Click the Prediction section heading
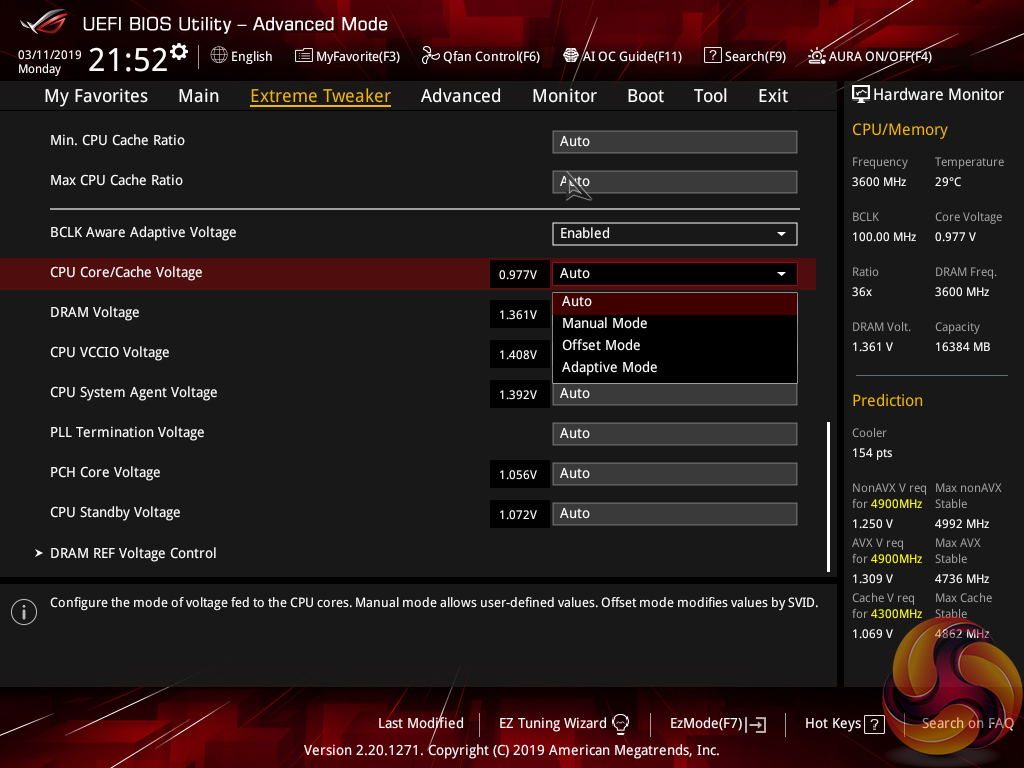Viewport: 1024px width, 768px height. pos(887,400)
